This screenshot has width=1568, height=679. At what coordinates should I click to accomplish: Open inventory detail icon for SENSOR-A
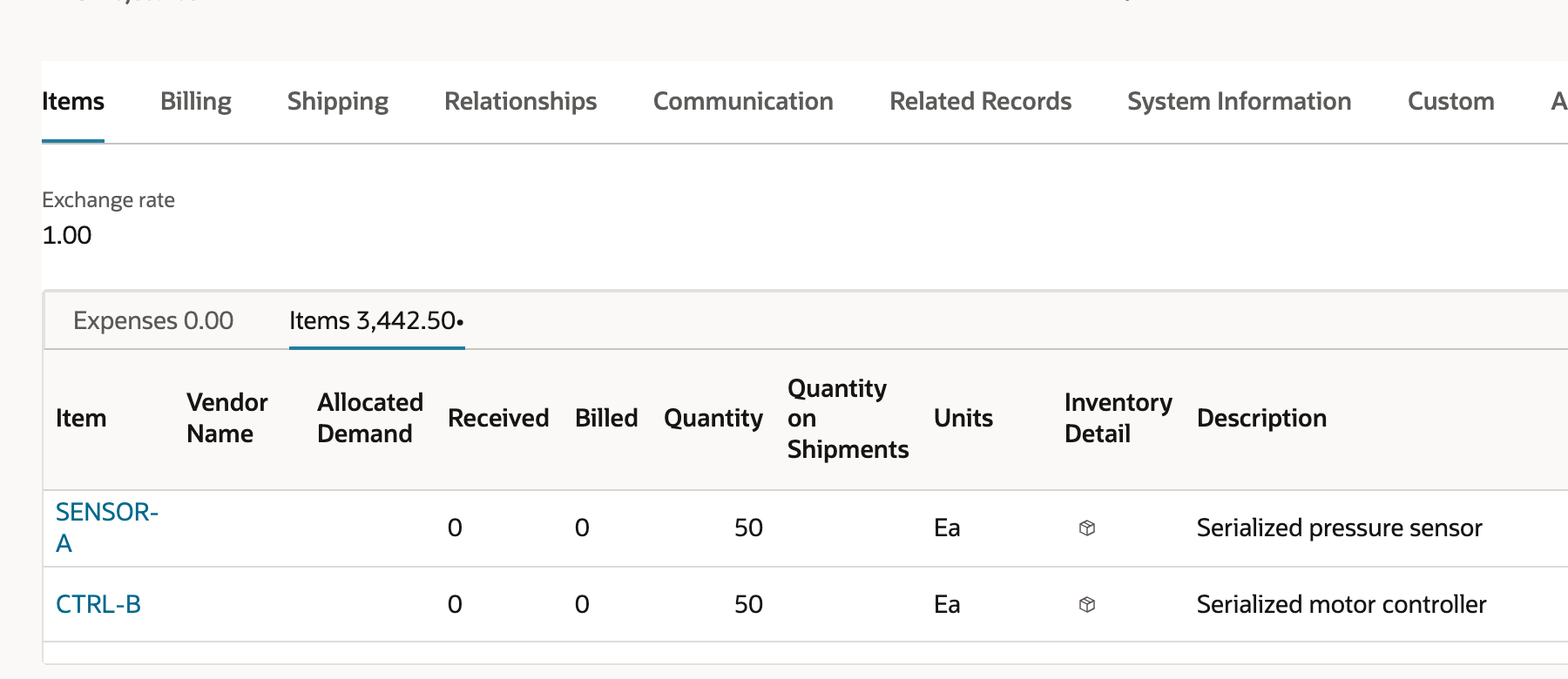(x=1086, y=528)
